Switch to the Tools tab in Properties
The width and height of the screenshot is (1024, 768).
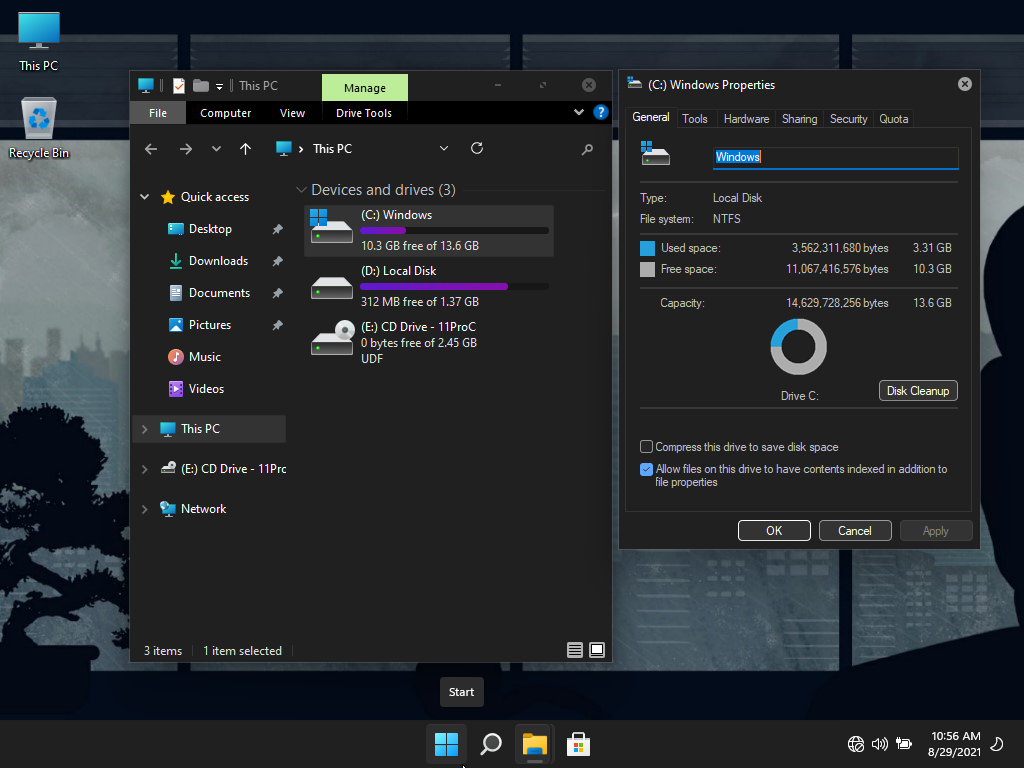pos(695,119)
